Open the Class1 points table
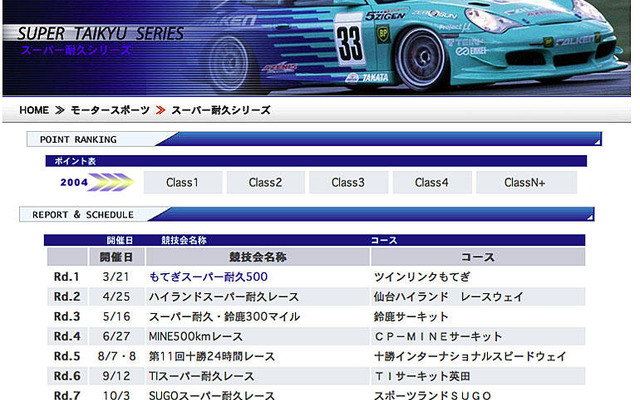 (x=182, y=182)
